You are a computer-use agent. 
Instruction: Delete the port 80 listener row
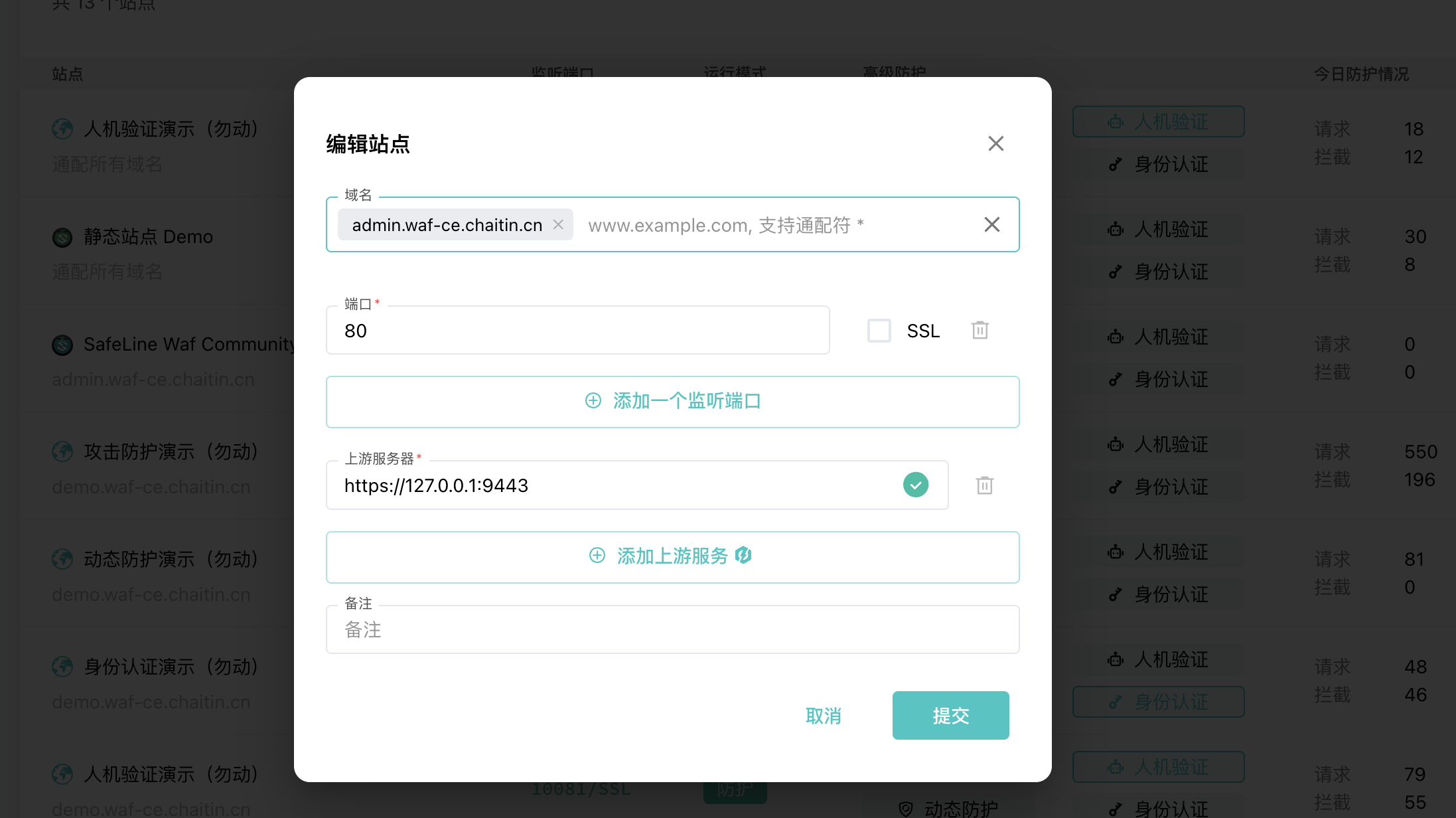click(x=980, y=330)
